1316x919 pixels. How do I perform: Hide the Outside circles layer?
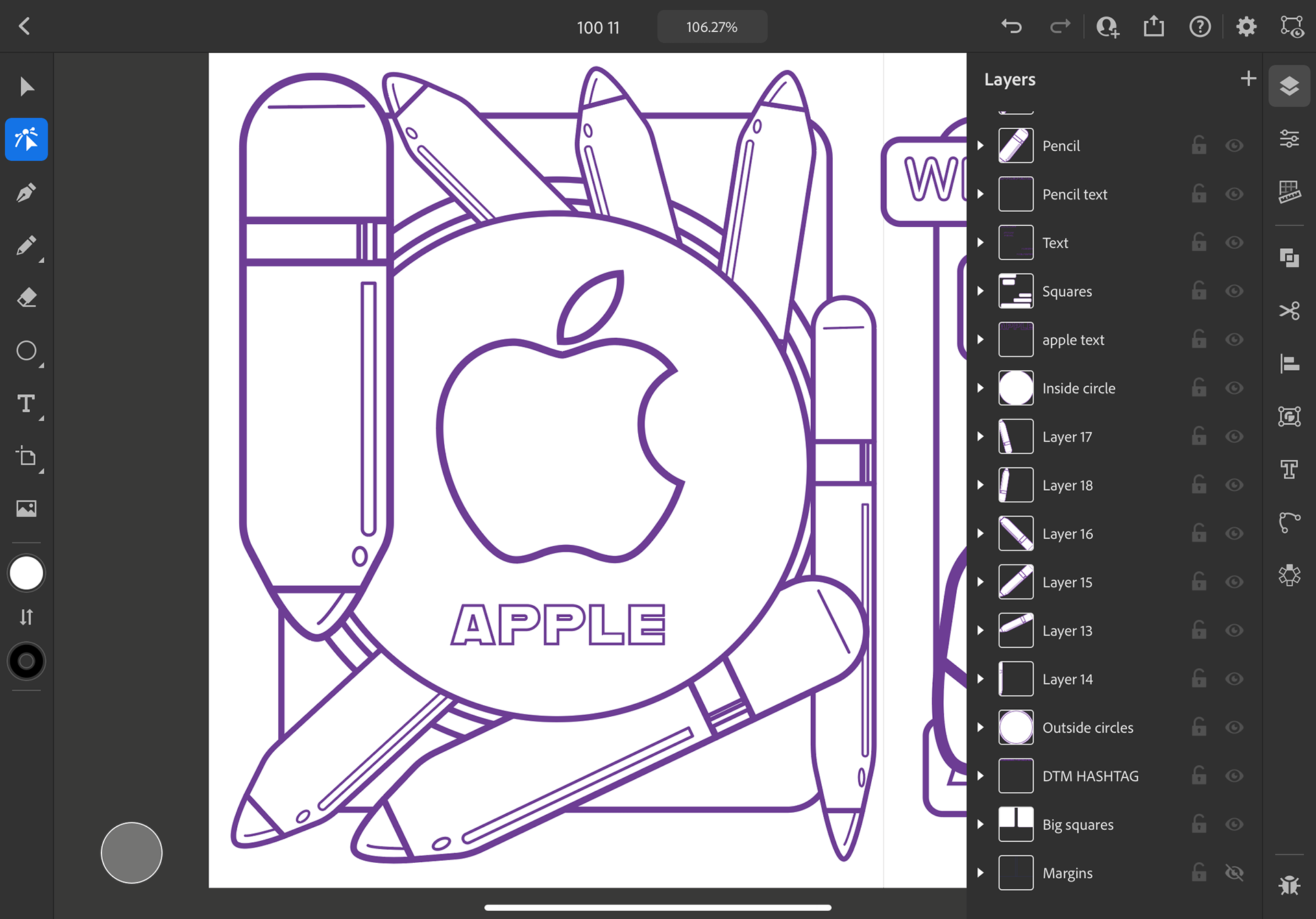coord(1234,727)
